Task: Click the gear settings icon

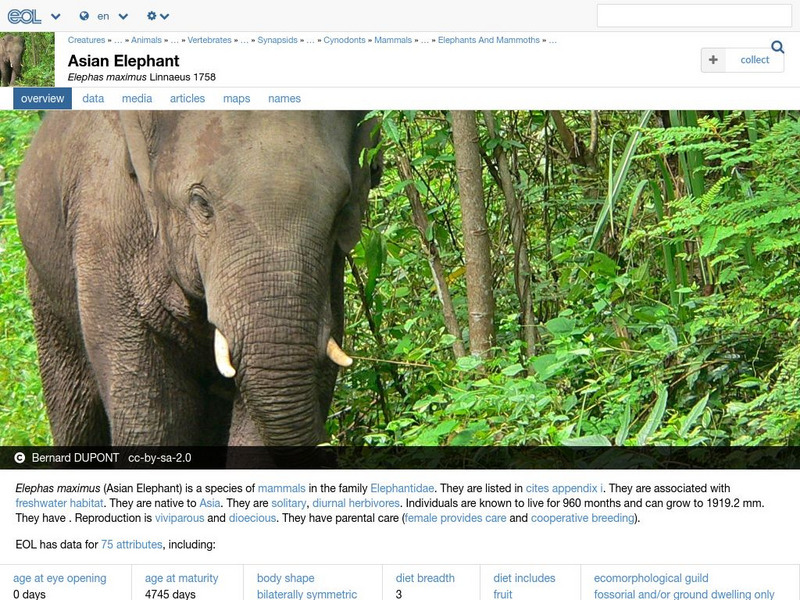Action: pyautogui.click(x=152, y=16)
